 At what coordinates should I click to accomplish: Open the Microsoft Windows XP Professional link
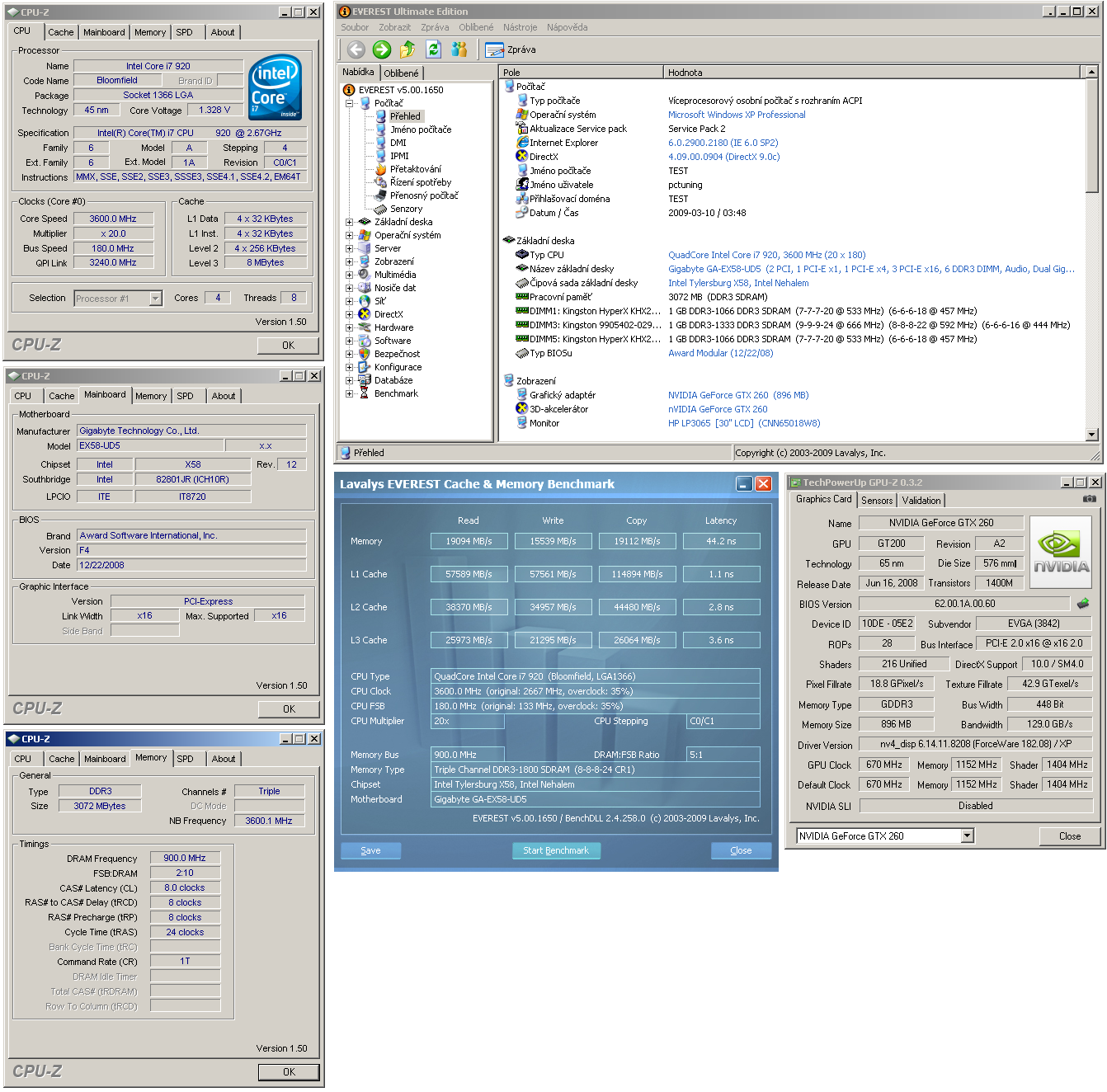[737, 115]
